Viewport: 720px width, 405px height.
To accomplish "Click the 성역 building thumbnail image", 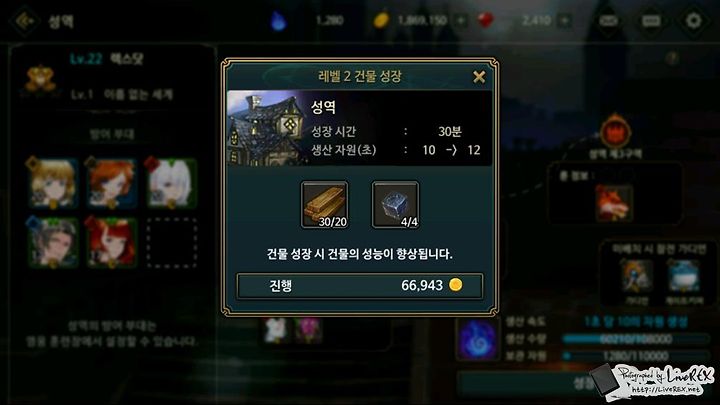I will [266, 128].
